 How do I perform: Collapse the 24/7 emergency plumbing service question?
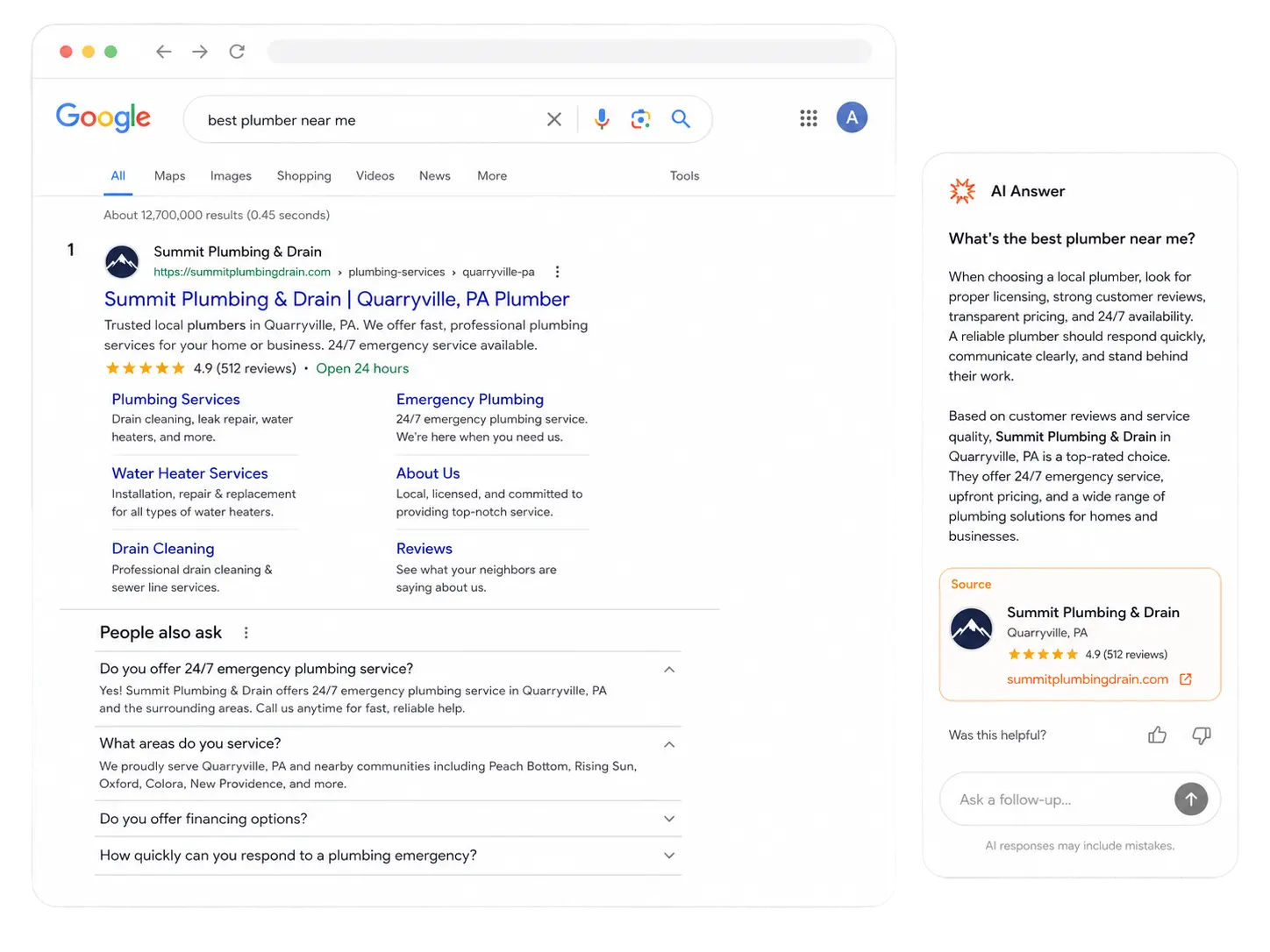click(669, 670)
